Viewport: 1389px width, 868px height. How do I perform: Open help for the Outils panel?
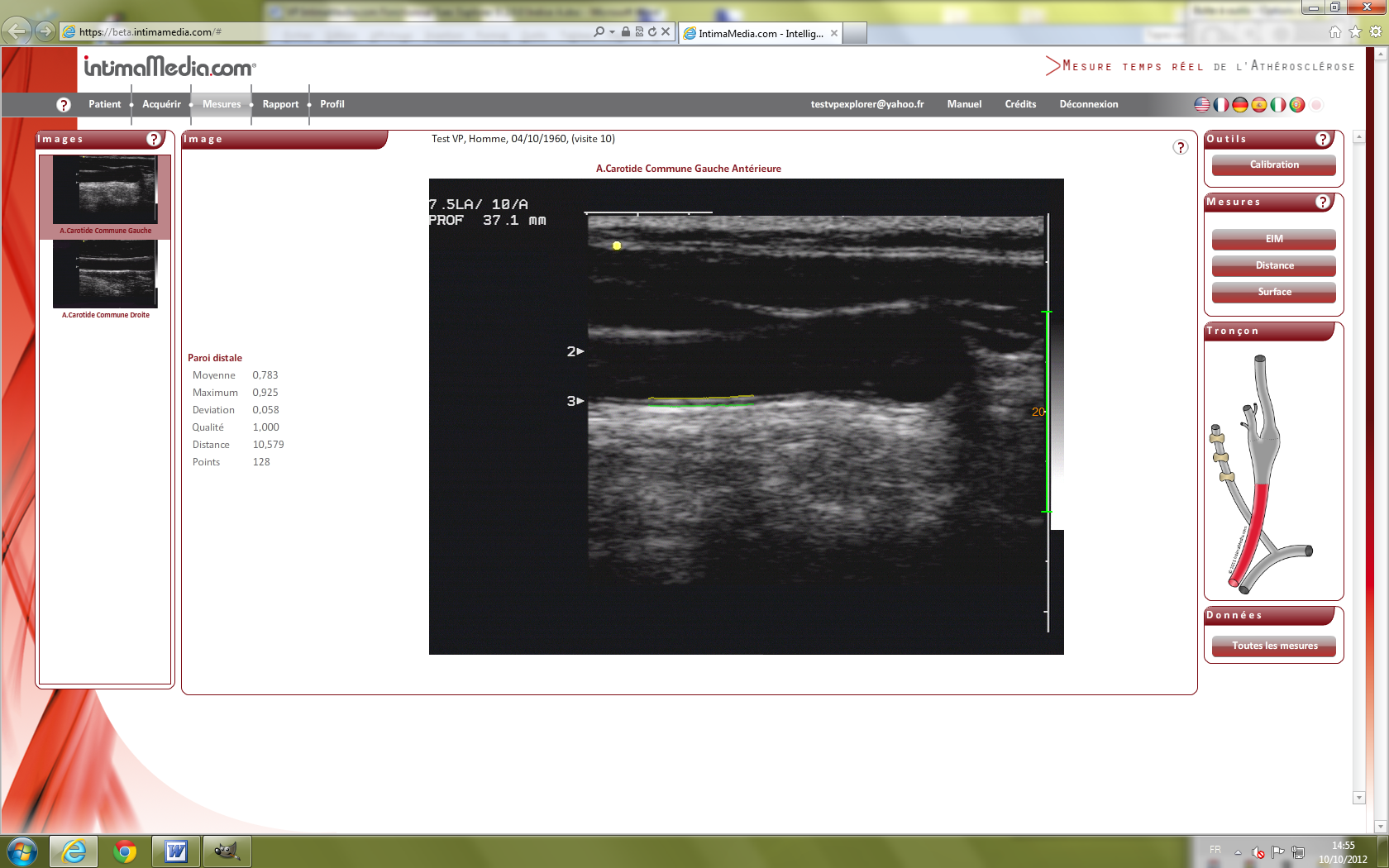coord(1323,139)
